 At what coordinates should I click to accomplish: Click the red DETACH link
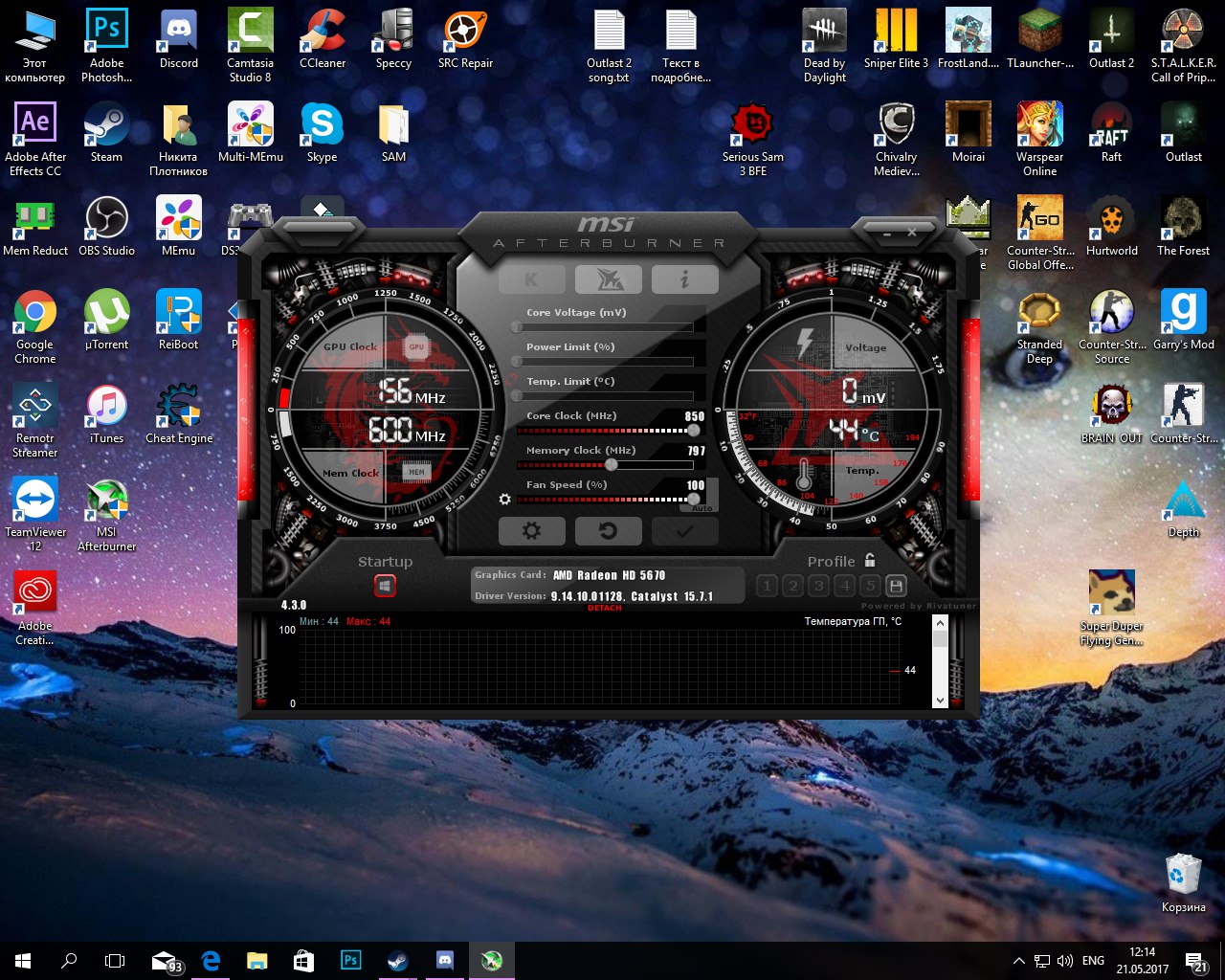tap(605, 609)
